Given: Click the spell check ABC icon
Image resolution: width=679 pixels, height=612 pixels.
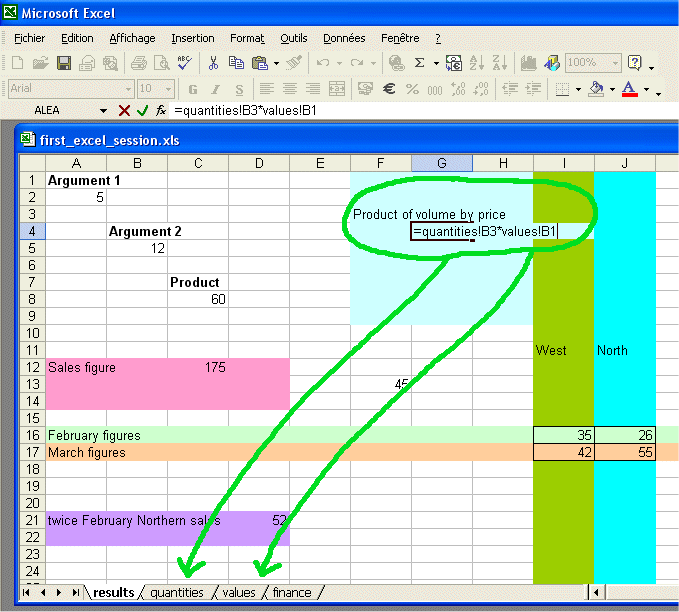Looking at the screenshot, I should pyautogui.click(x=184, y=63).
